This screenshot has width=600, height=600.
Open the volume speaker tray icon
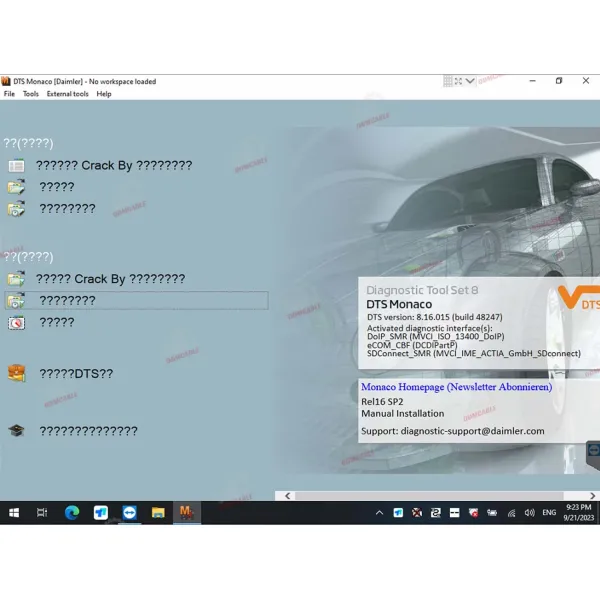530,513
